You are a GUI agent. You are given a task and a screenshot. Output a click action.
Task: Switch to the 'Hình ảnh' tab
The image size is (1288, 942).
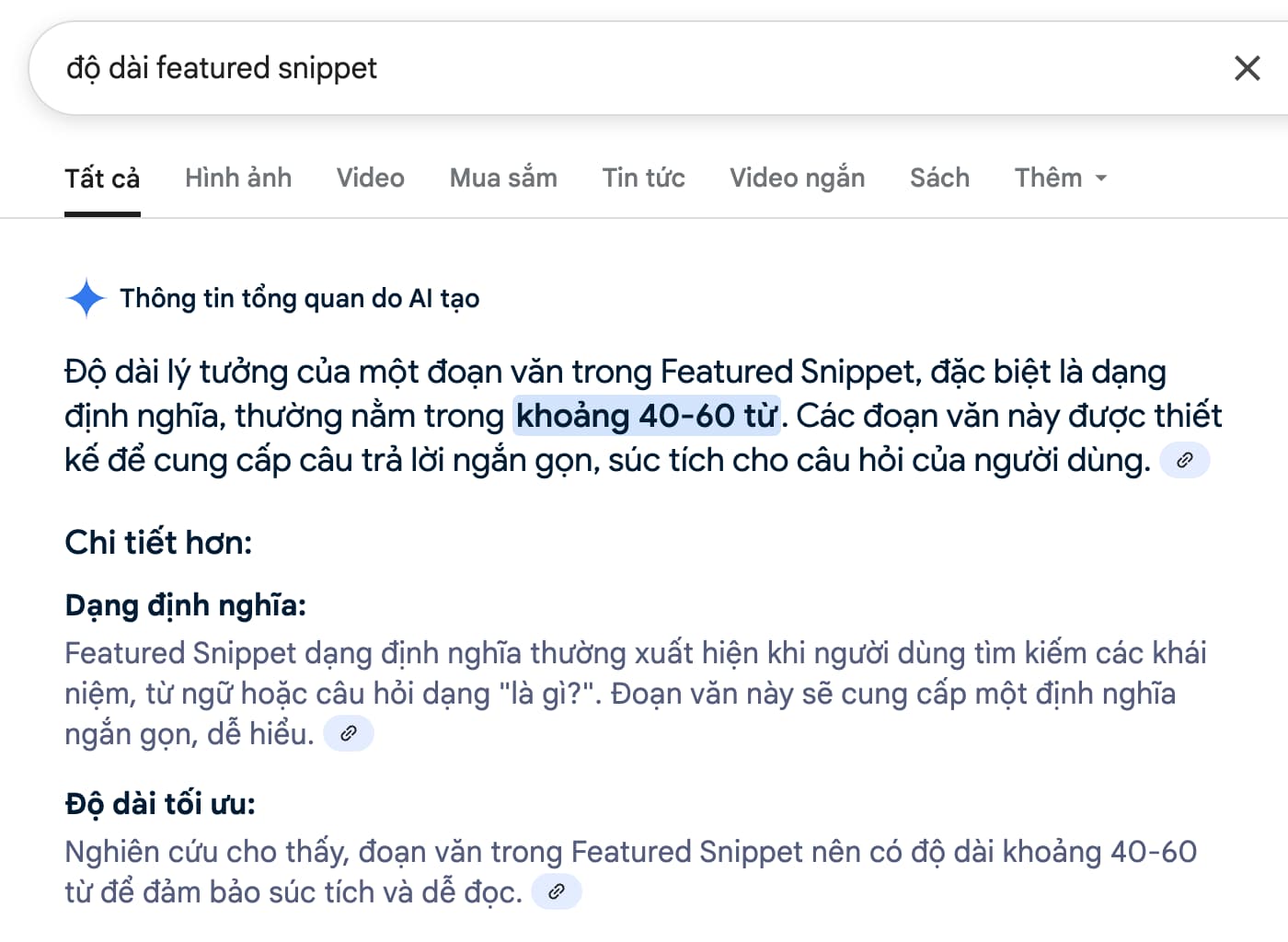coord(238,178)
